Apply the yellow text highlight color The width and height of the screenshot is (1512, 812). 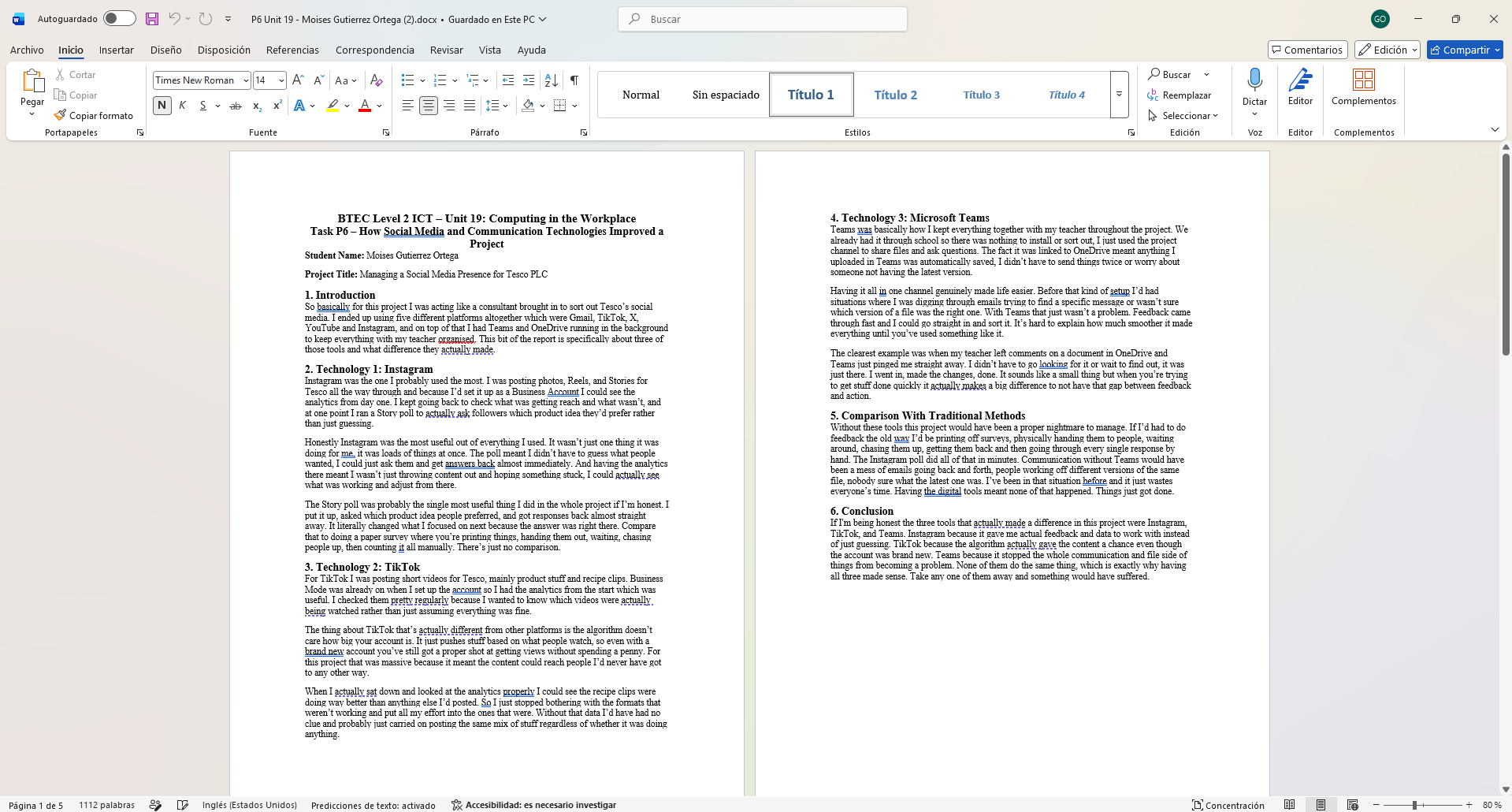333,106
